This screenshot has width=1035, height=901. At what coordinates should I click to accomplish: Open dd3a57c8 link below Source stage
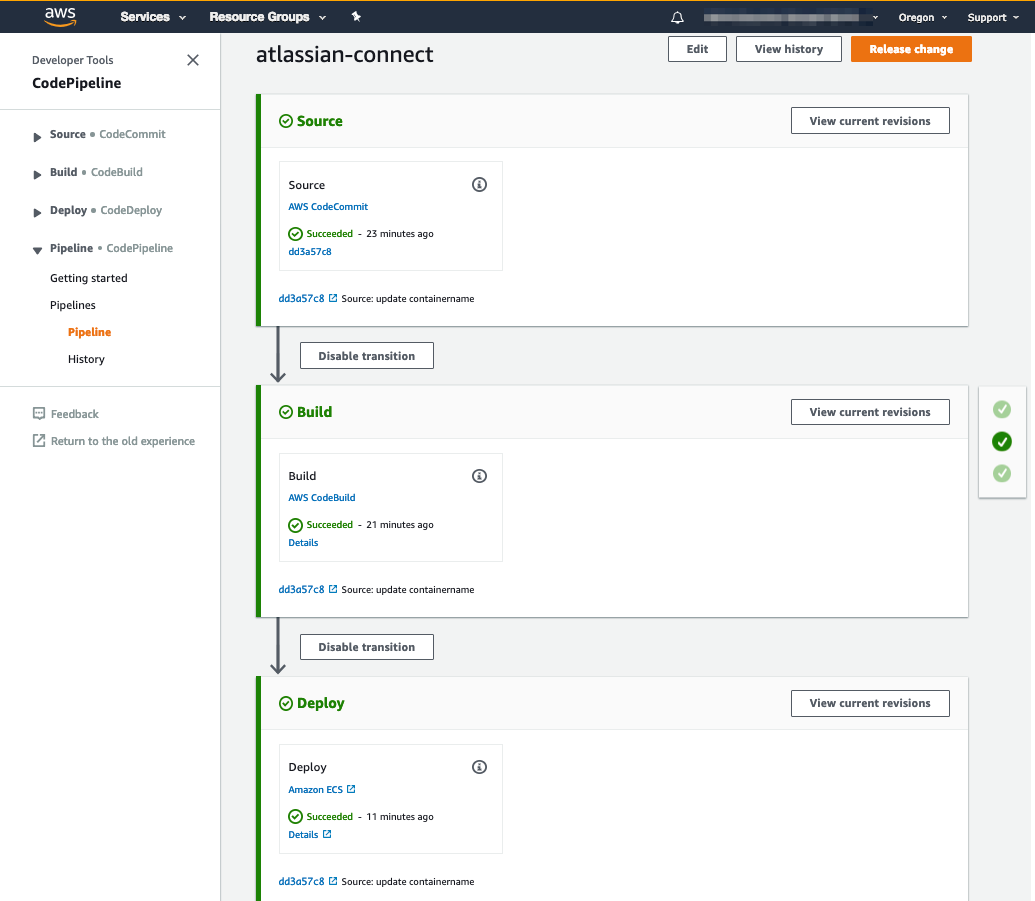click(x=301, y=298)
